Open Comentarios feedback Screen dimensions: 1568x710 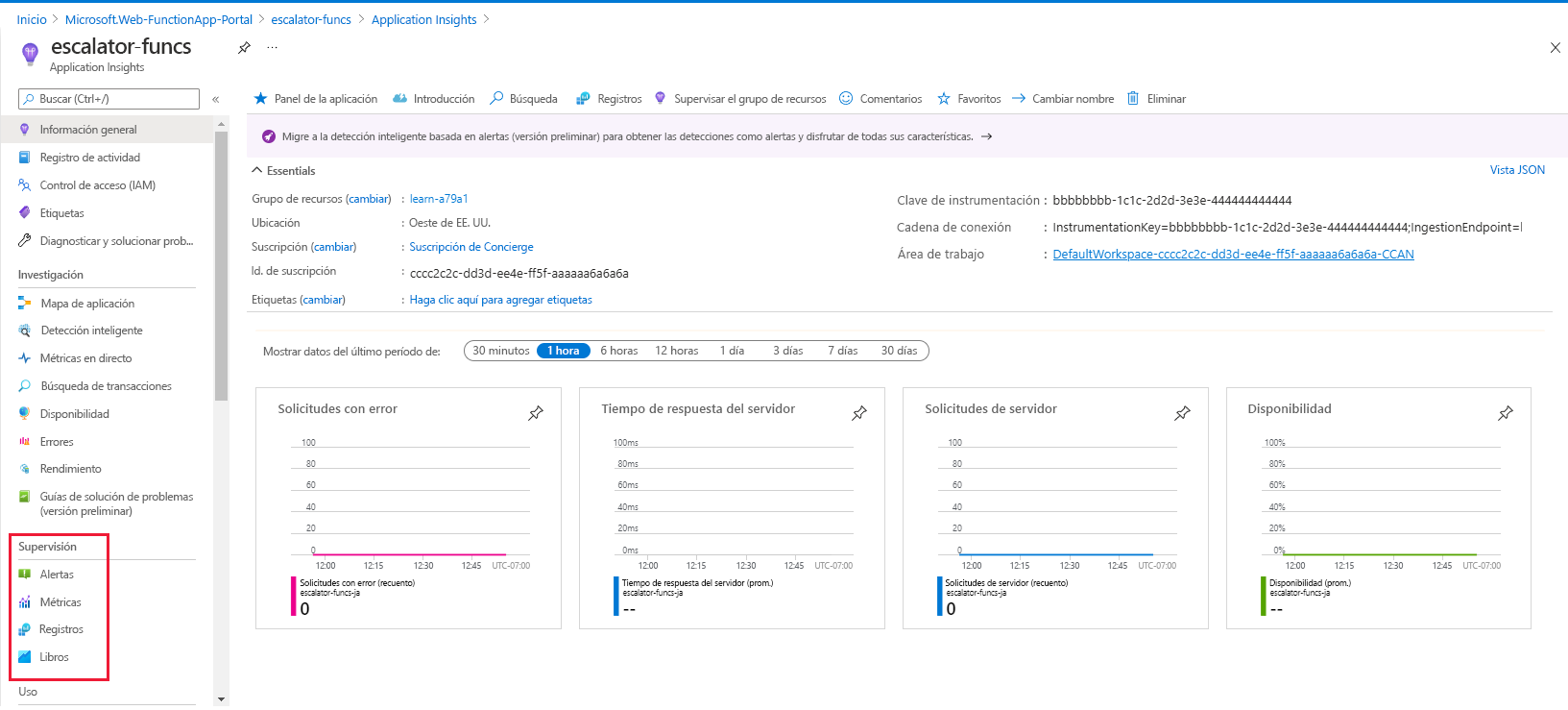pyautogui.click(x=880, y=99)
